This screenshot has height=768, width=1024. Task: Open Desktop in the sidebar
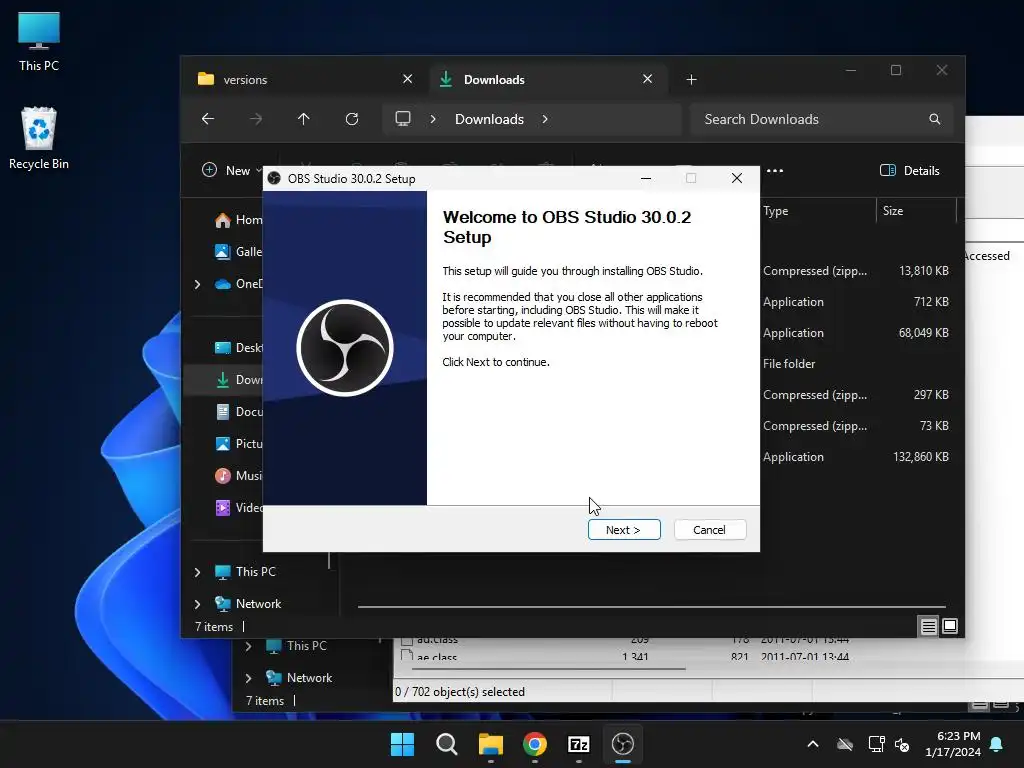(238, 348)
